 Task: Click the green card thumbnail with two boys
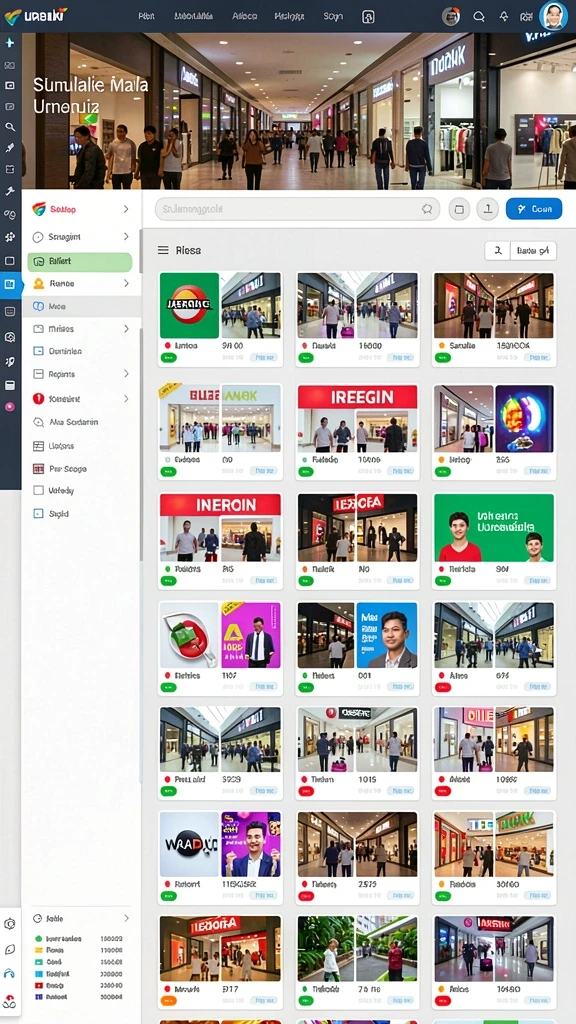[494, 528]
